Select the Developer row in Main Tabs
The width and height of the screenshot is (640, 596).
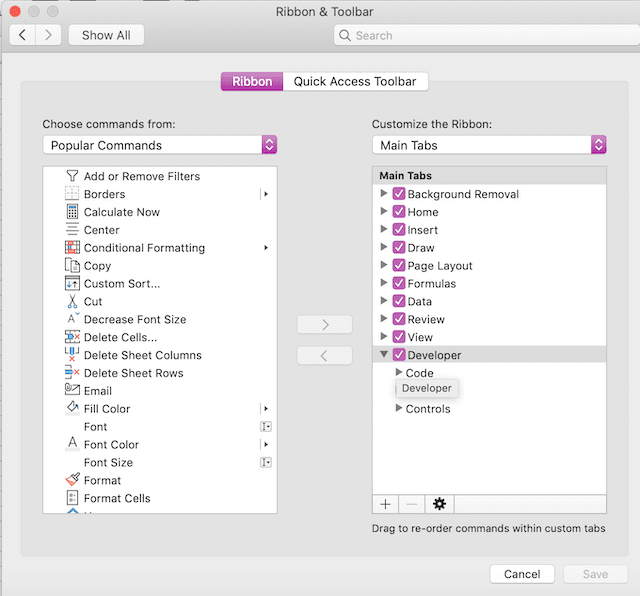[489, 354]
